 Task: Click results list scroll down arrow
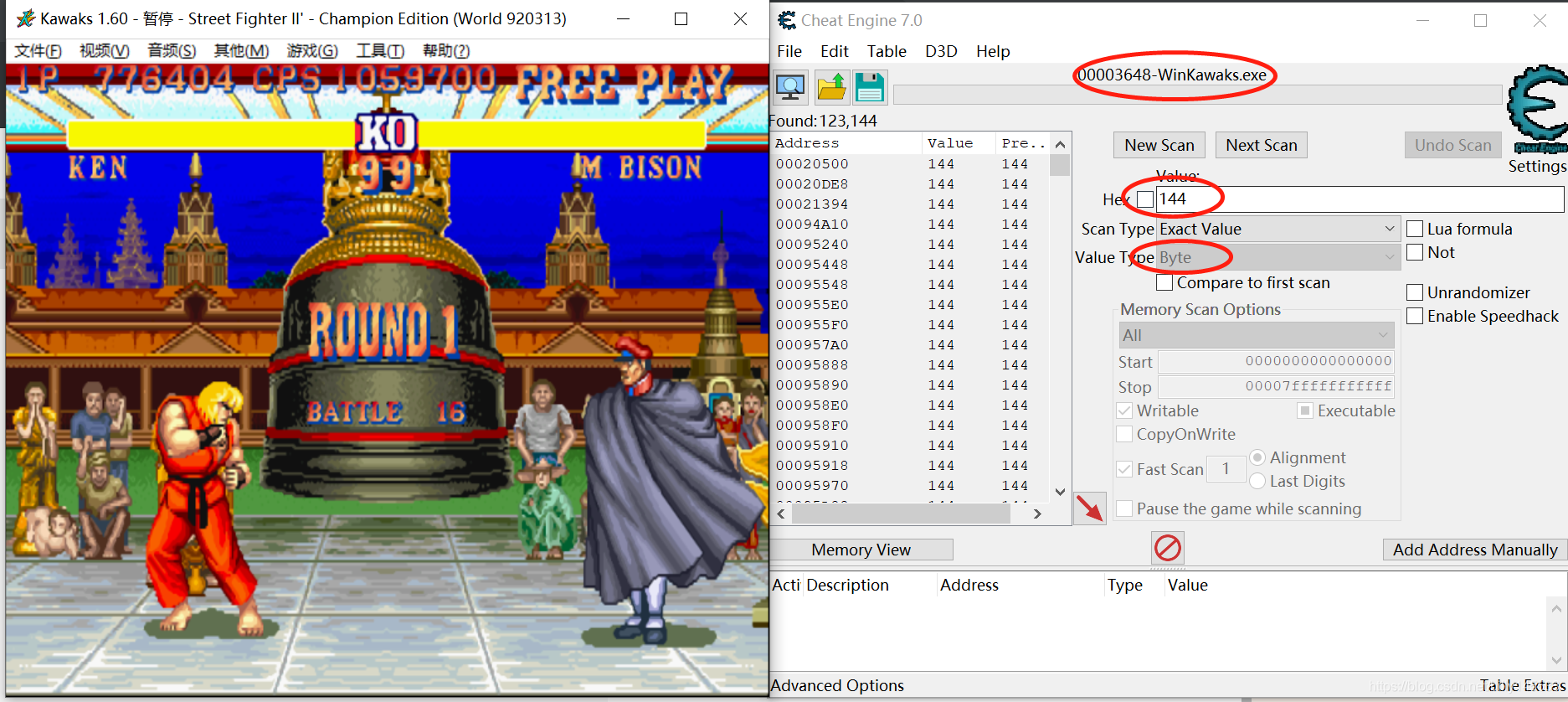(1060, 492)
